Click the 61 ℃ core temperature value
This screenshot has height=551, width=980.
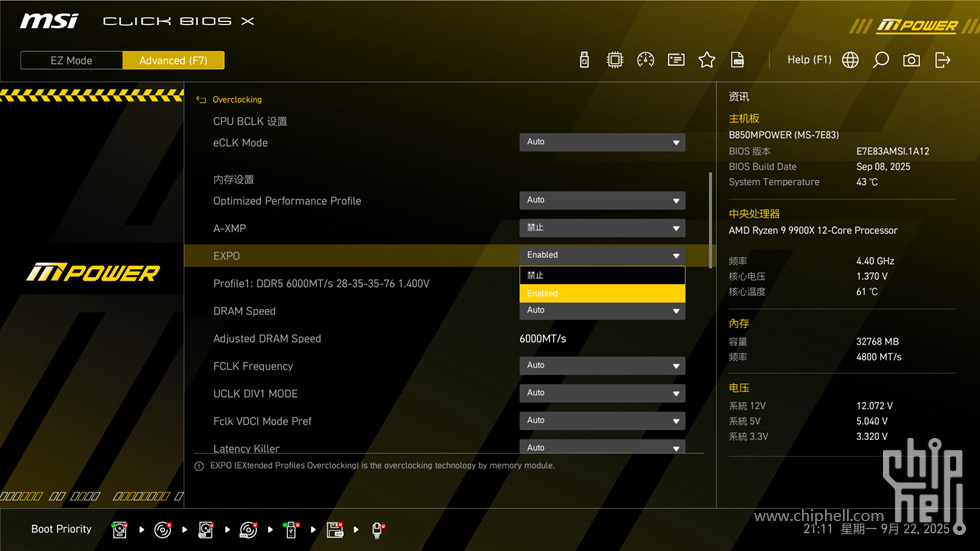point(867,292)
